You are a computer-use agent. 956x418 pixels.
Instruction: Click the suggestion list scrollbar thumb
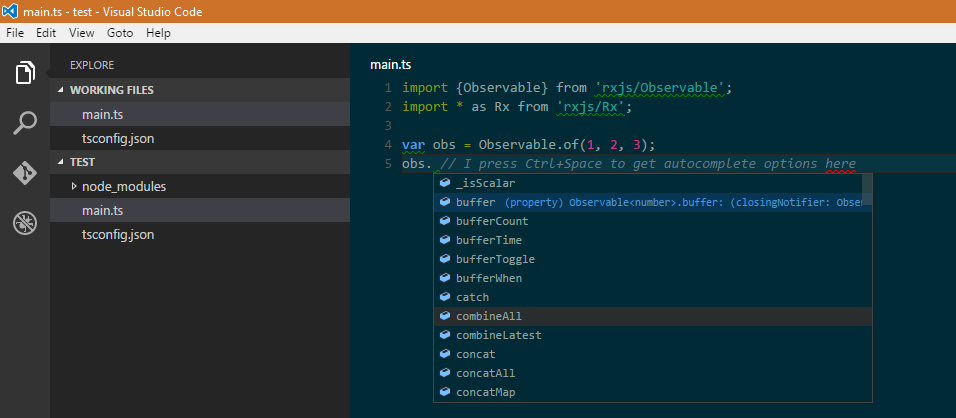coord(867,189)
